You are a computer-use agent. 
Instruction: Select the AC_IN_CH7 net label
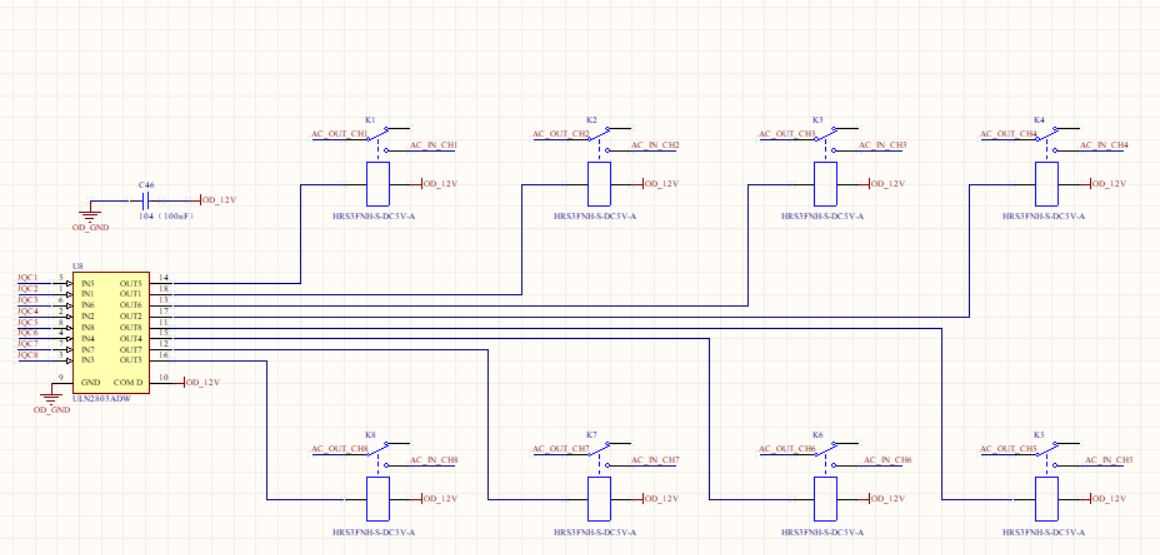tap(655, 460)
